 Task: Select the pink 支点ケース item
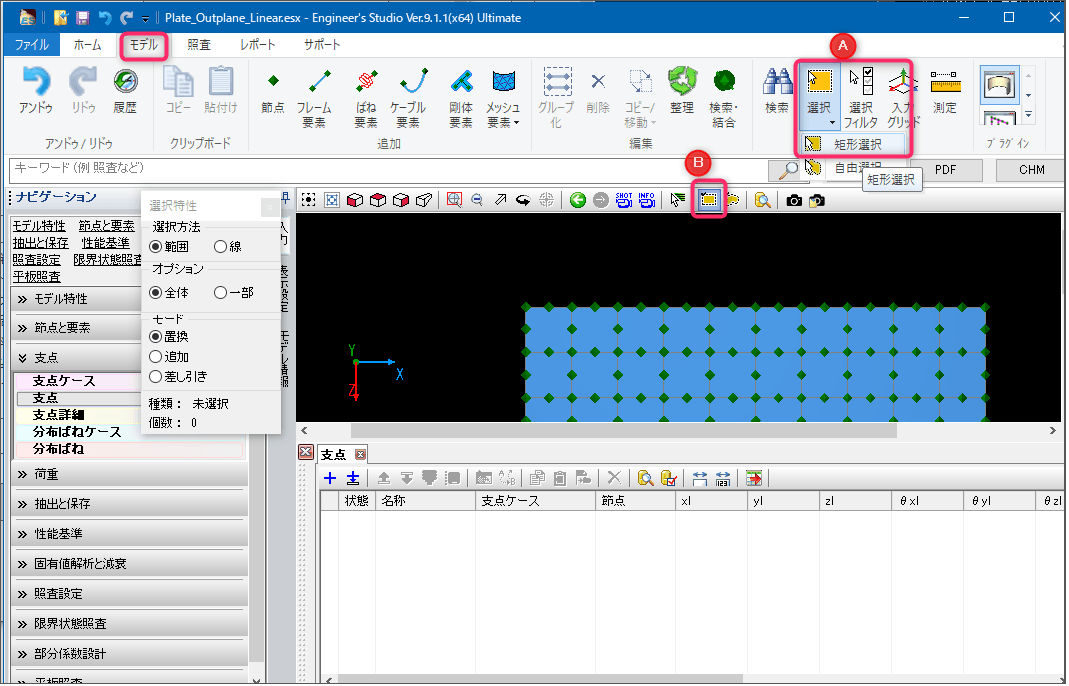coord(77,381)
